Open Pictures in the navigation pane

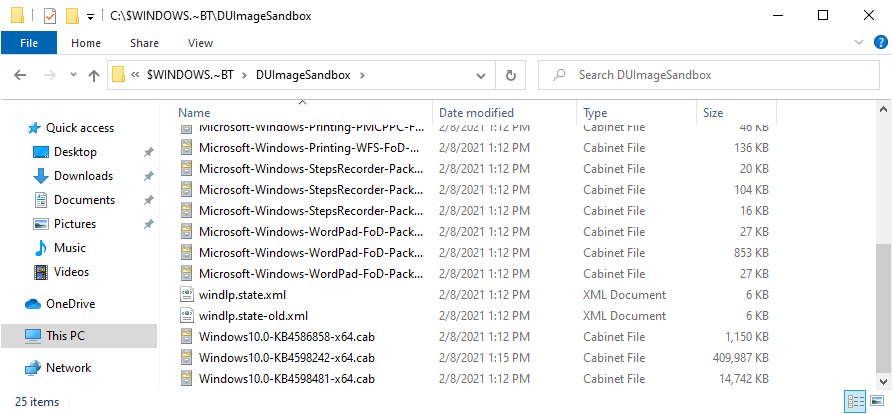(x=75, y=224)
